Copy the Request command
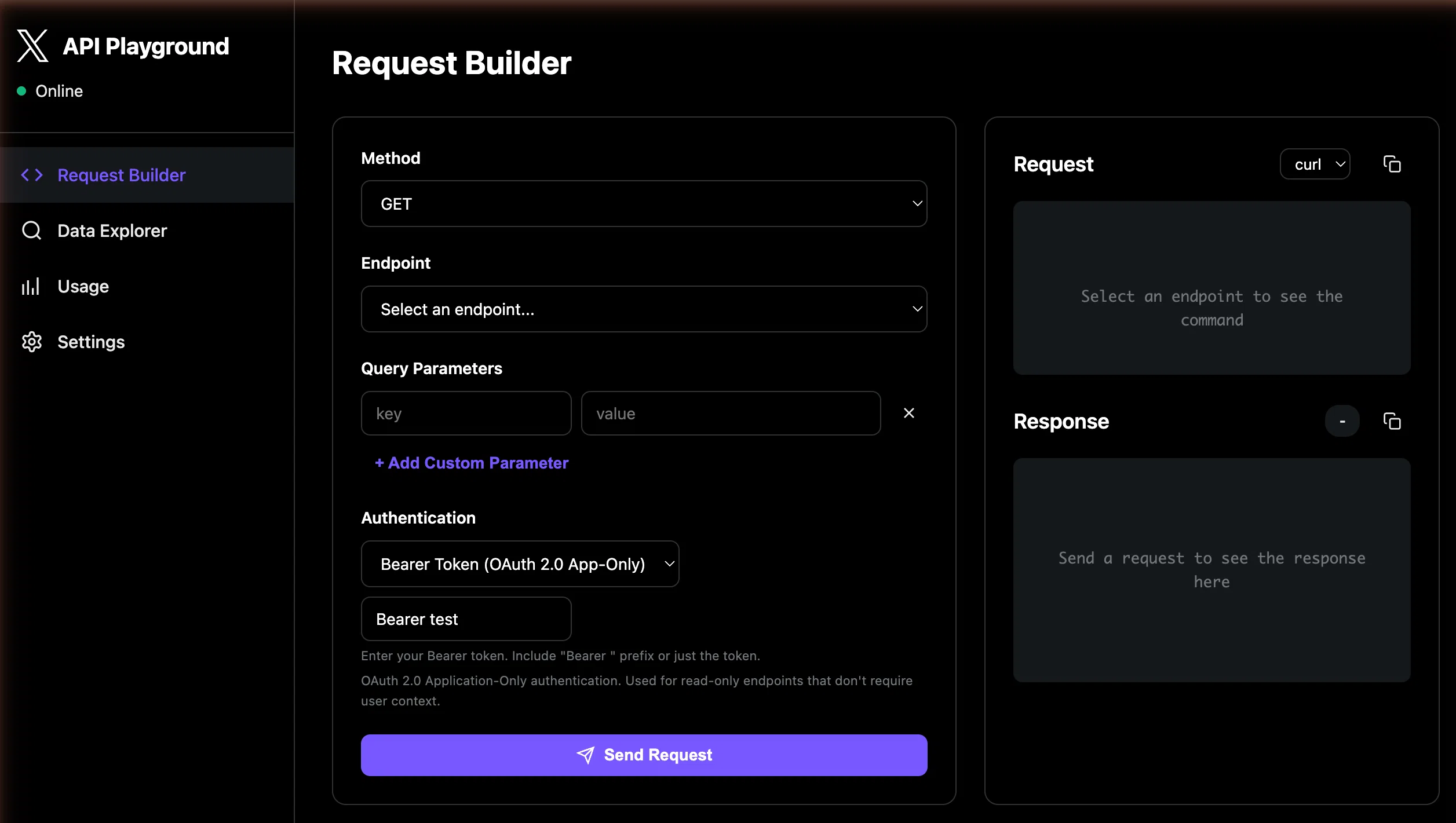The image size is (1456, 823). [1392, 164]
